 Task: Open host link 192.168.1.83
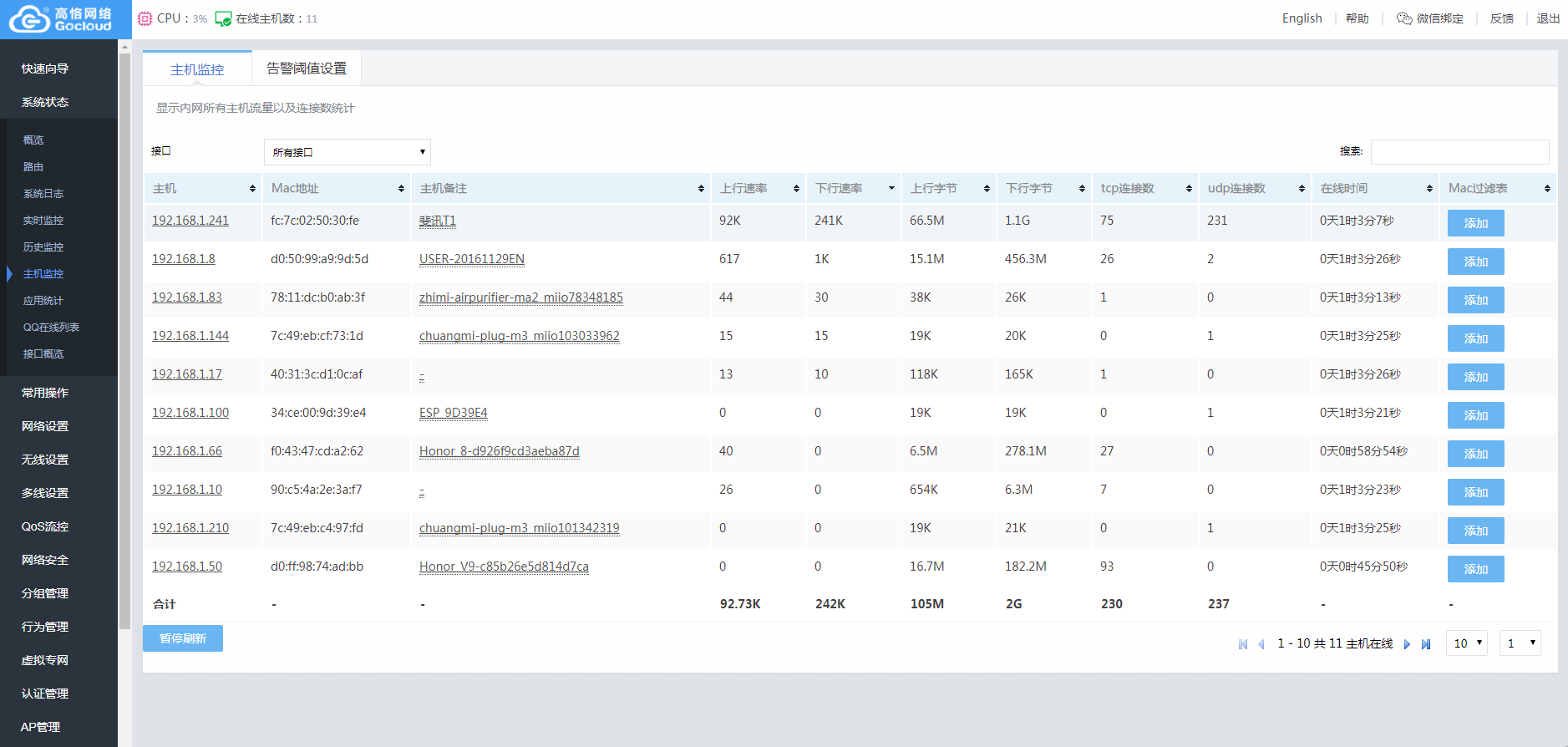pyautogui.click(x=187, y=297)
